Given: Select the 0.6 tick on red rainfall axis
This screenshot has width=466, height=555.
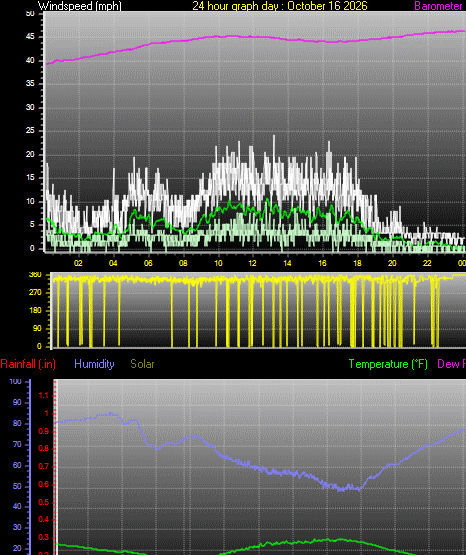Looking at the screenshot, I should [44, 484].
